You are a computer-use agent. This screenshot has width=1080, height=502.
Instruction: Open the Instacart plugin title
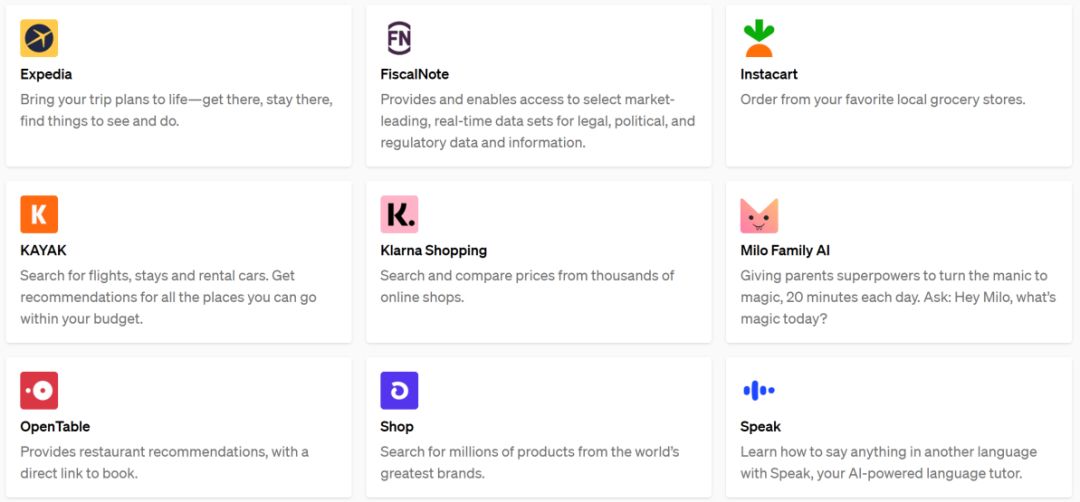tap(768, 74)
